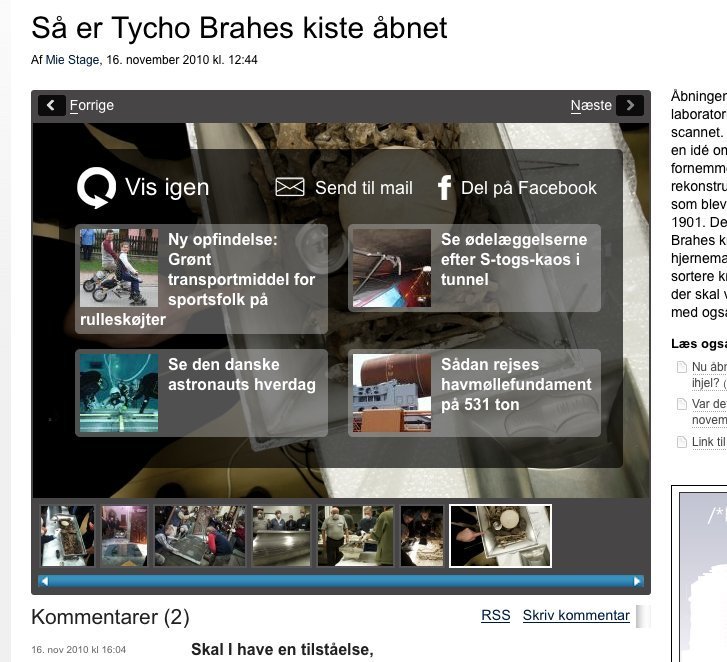Open the S-togs-kaos tunnel story thumbnail
This screenshot has width=727, height=662.
(391, 267)
